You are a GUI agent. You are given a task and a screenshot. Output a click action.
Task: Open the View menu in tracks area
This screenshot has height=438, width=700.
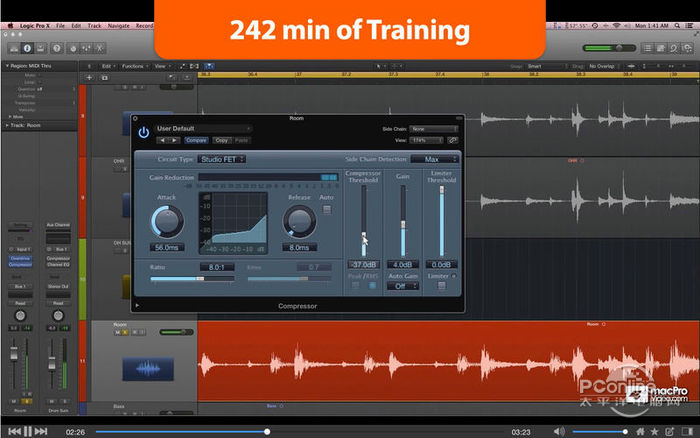click(162, 66)
